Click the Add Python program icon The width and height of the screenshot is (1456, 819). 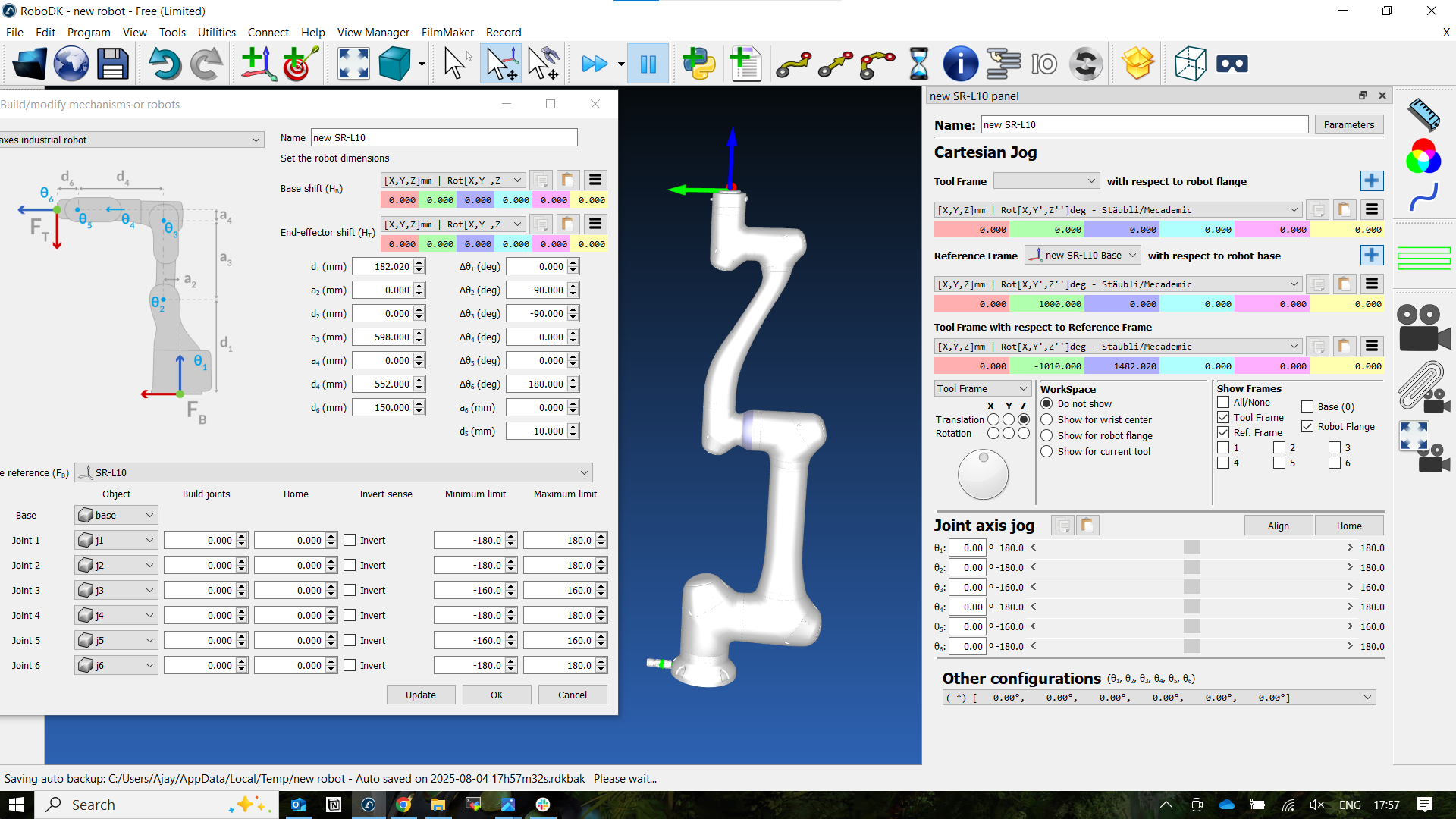point(698,64)
